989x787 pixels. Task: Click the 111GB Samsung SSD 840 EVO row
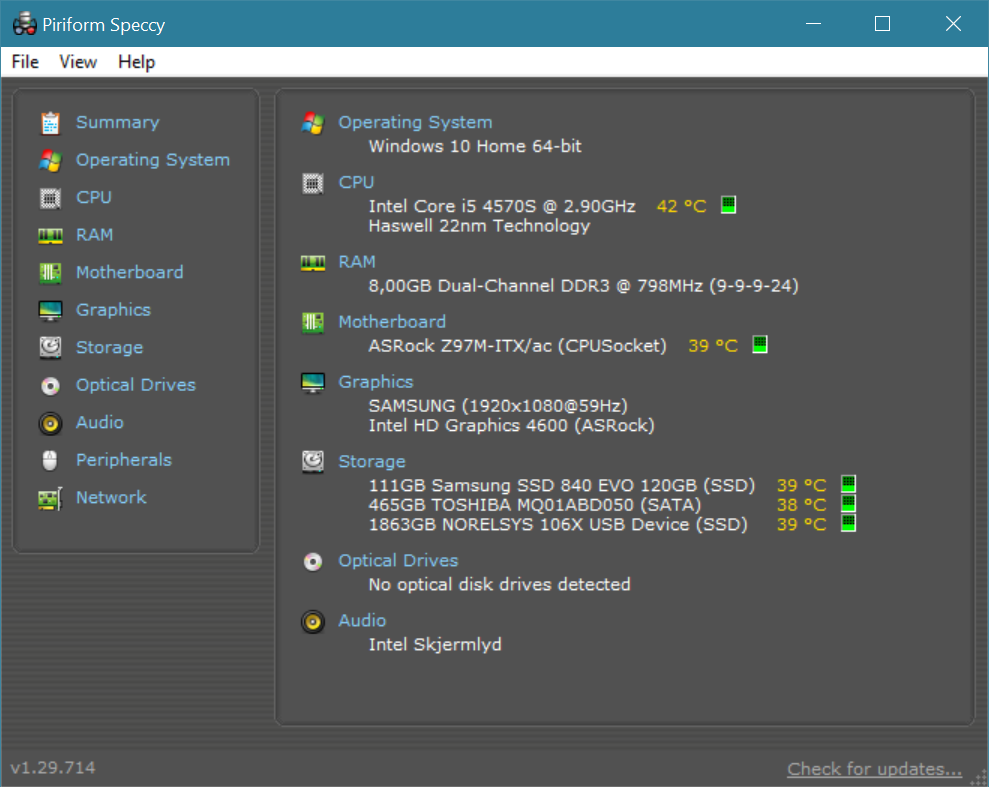[x=561, y=486]
